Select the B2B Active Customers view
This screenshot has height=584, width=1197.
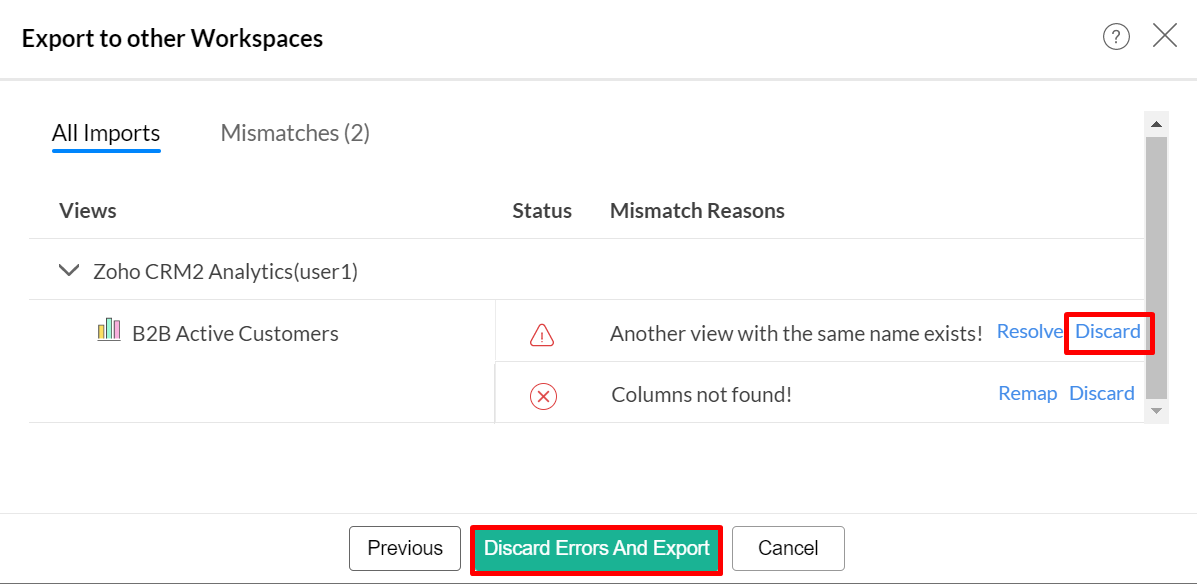pos(235,334)
